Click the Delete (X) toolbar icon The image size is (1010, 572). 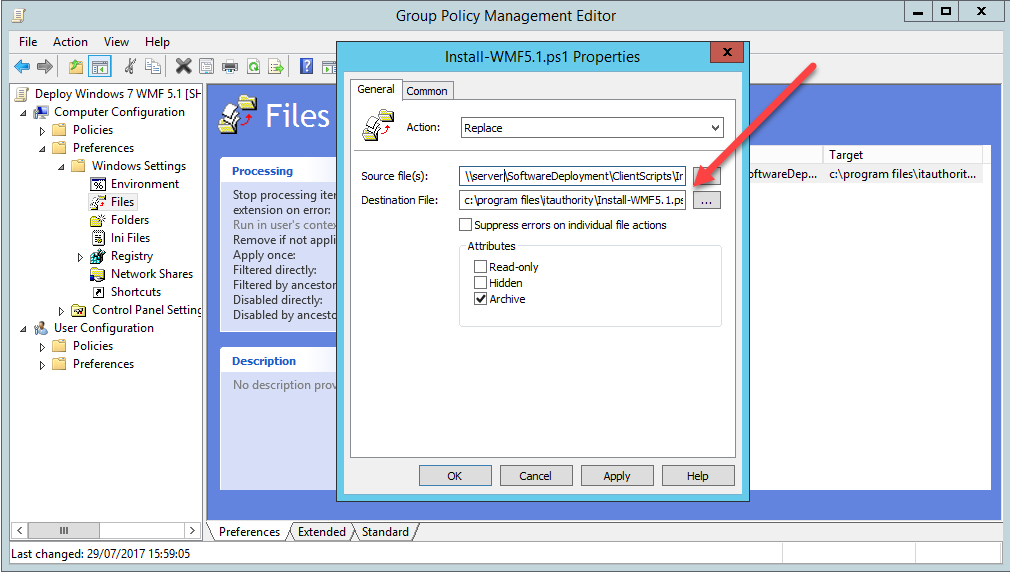[x=183, y=66]
